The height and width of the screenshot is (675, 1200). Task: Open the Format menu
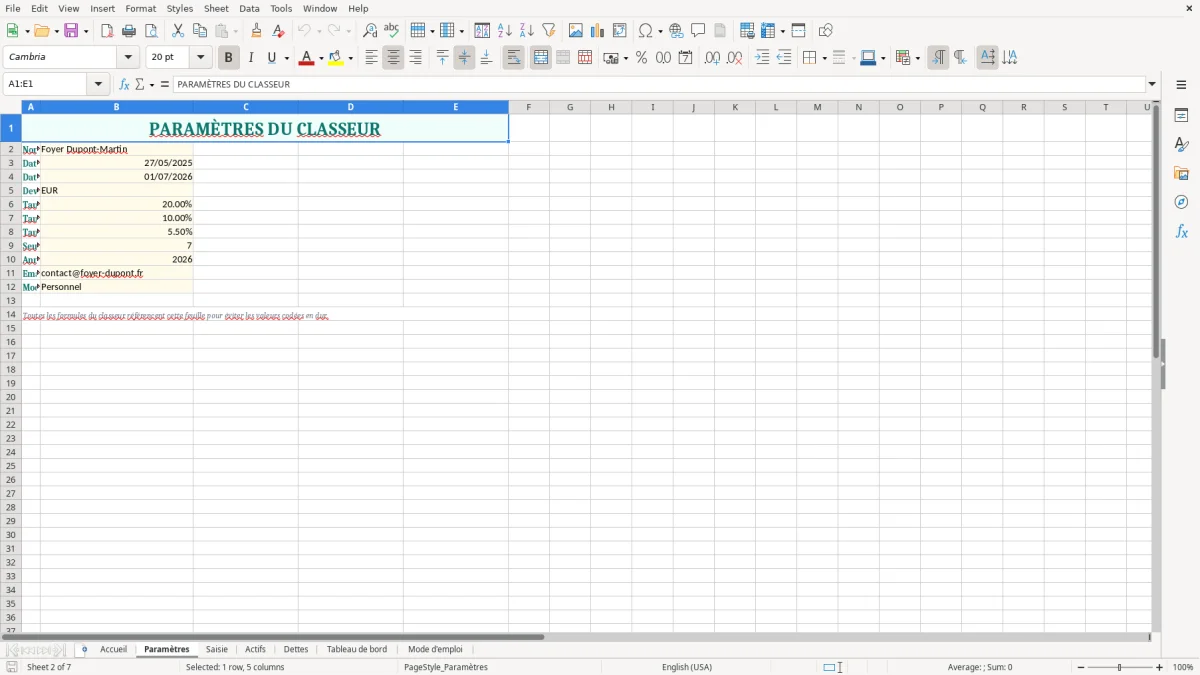tap(140, 8)
